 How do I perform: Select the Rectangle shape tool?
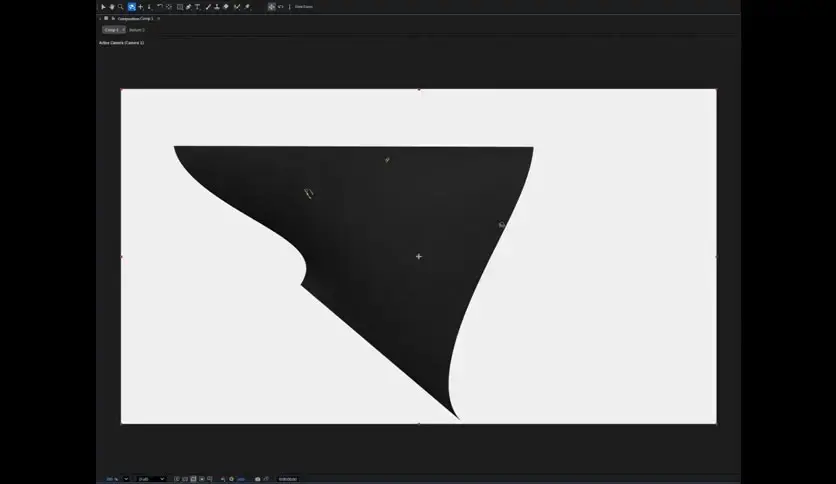180,7
